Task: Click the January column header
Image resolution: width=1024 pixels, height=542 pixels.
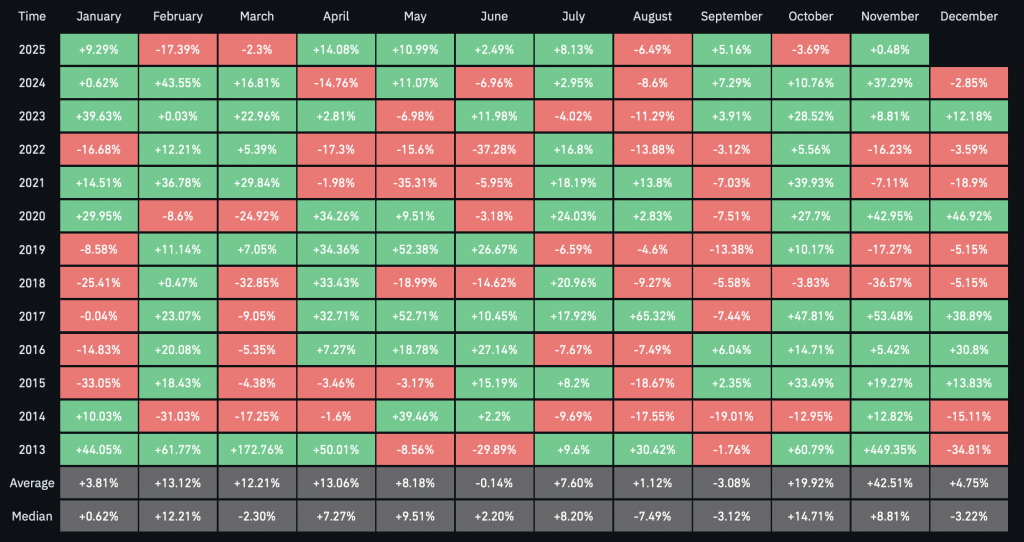Action: point(98,17)
